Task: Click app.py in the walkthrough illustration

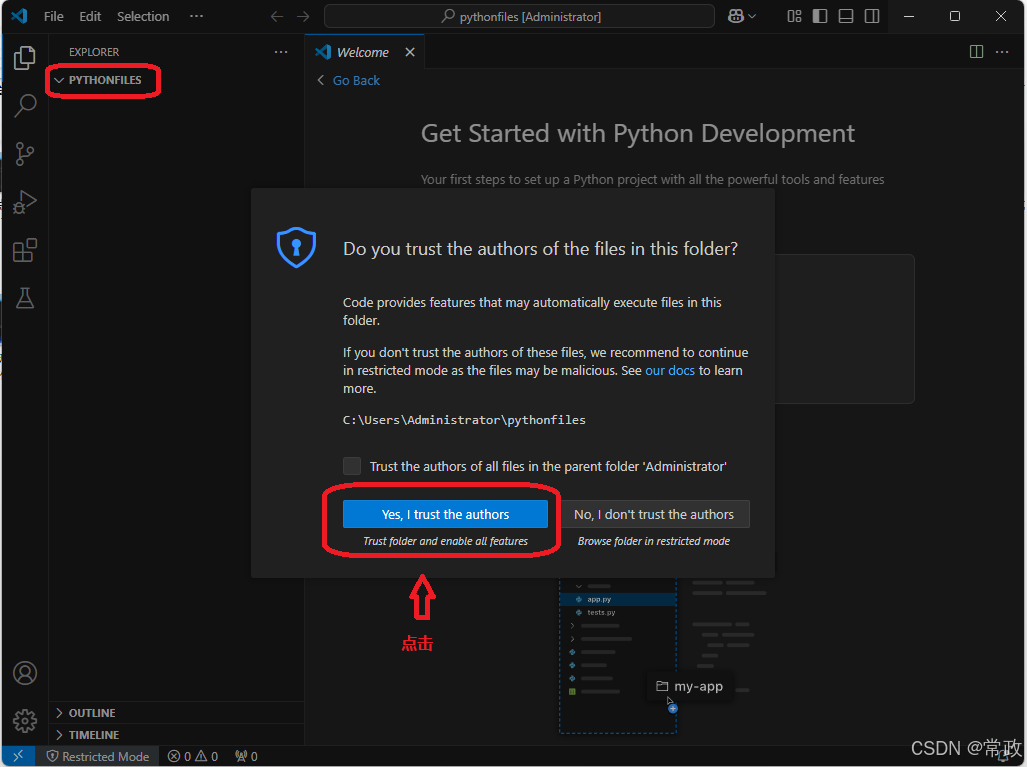Action: 599,599
